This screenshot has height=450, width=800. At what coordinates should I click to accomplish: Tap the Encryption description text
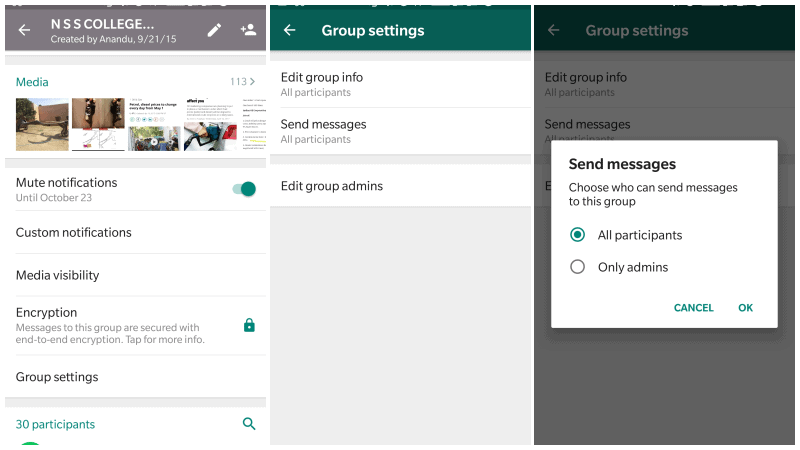(x=110, y=333)
